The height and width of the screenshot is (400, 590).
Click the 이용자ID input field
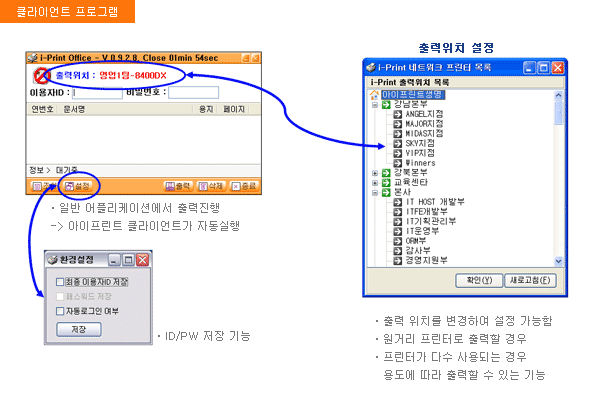pyautogui.click(x=97, y=93)
